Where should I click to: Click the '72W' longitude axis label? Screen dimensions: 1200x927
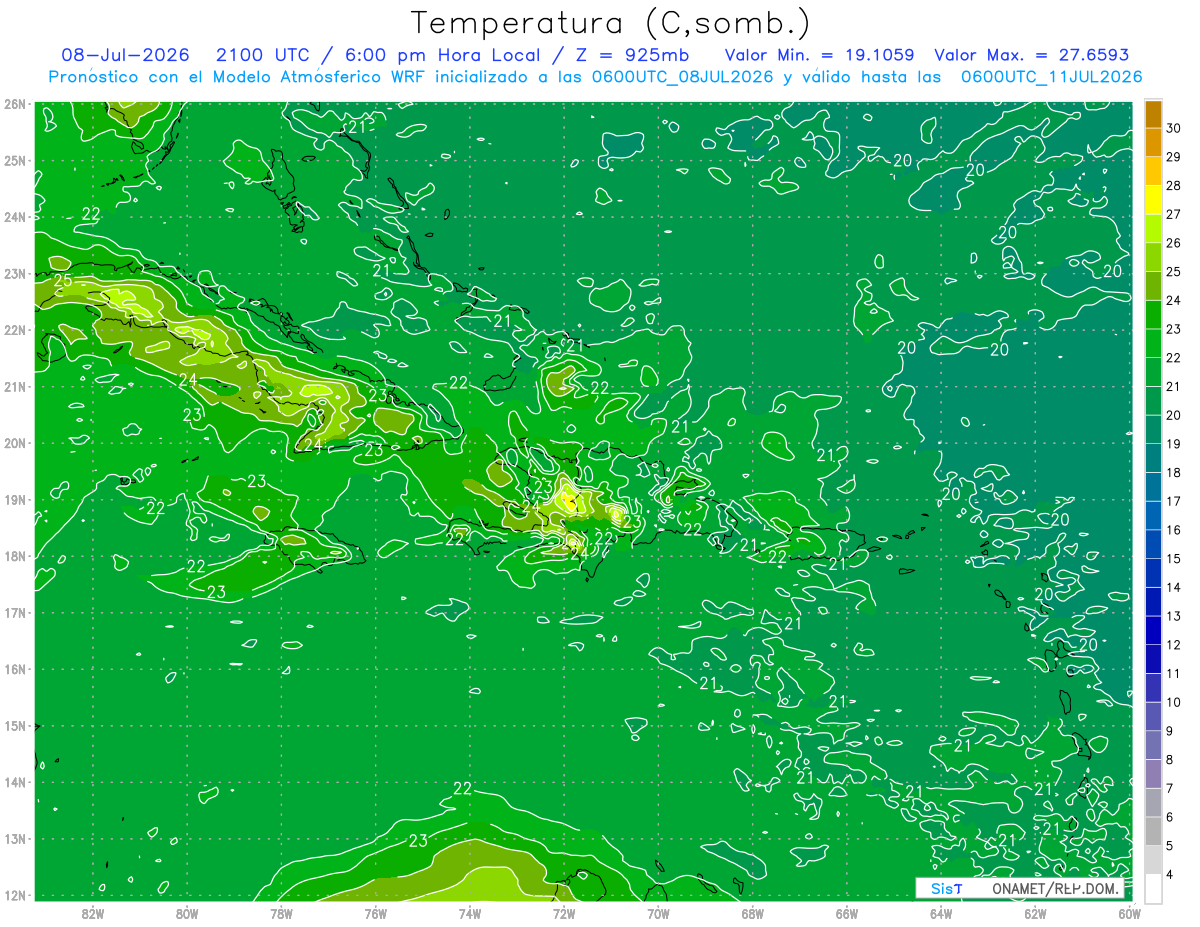[x=564, y=913]
